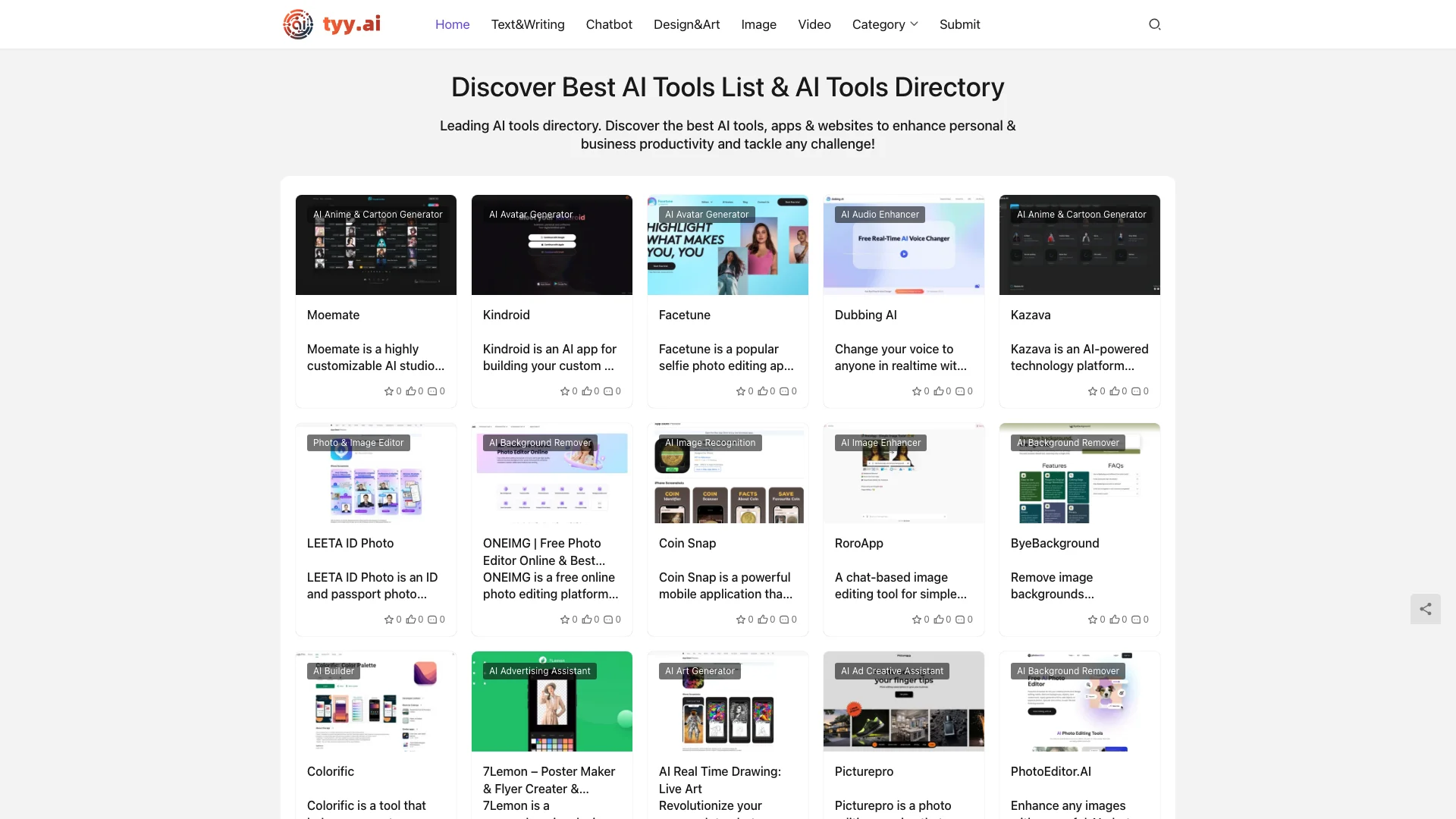
Task: Open the Video nav item
Action: pos(814,24)
